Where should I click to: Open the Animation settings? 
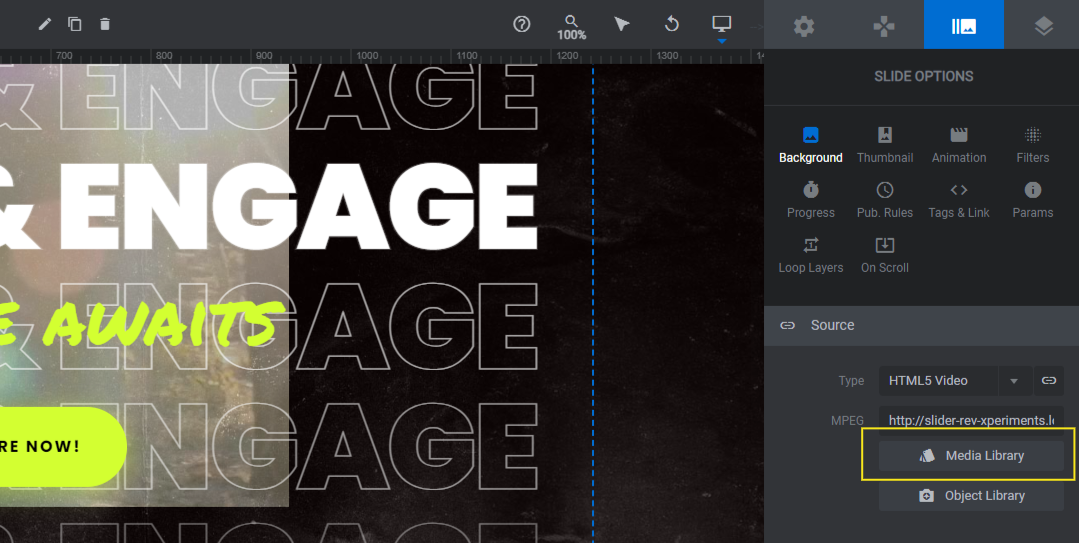[x=959, y=145]
